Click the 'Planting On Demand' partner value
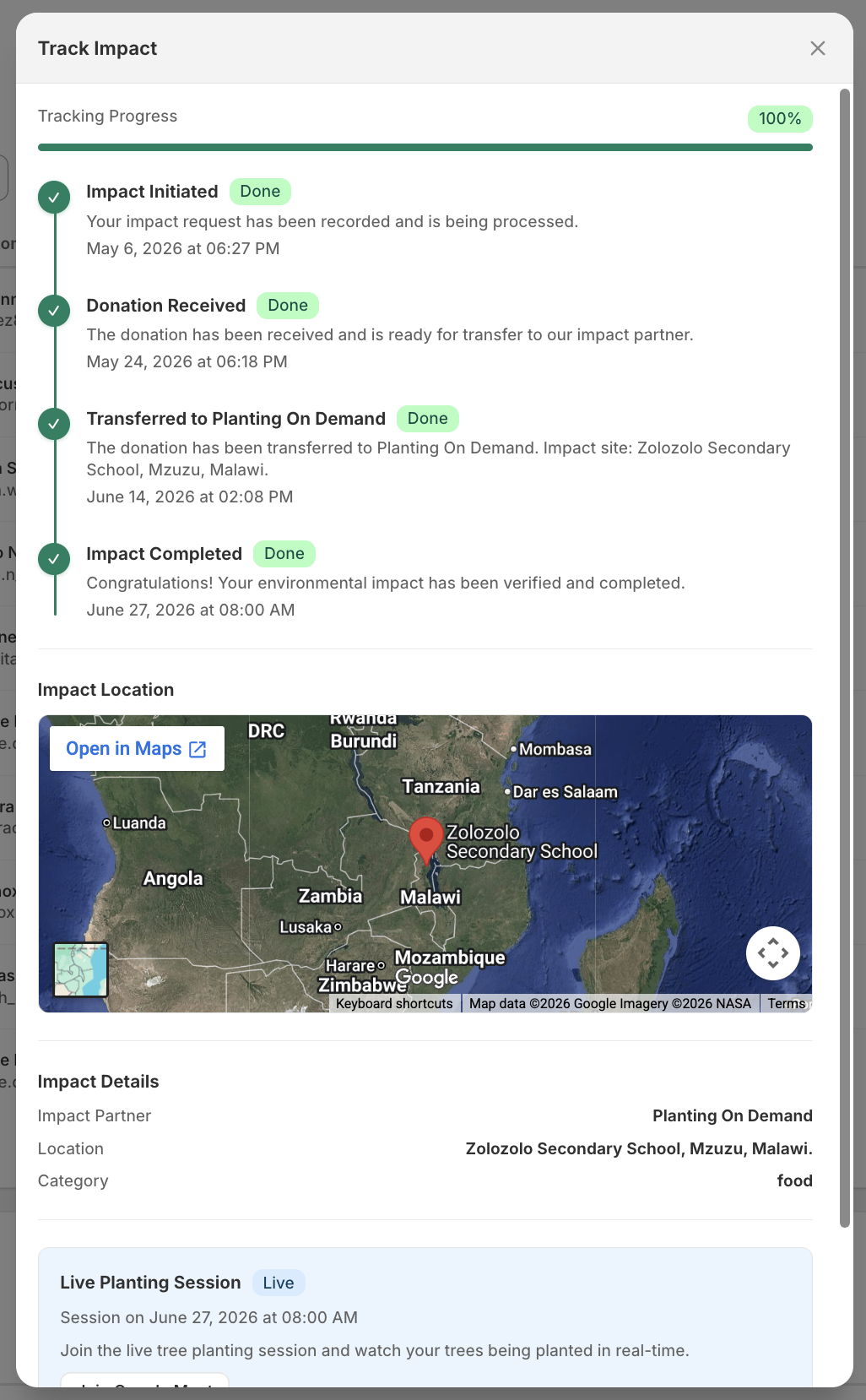 [x=733, y=1115]
